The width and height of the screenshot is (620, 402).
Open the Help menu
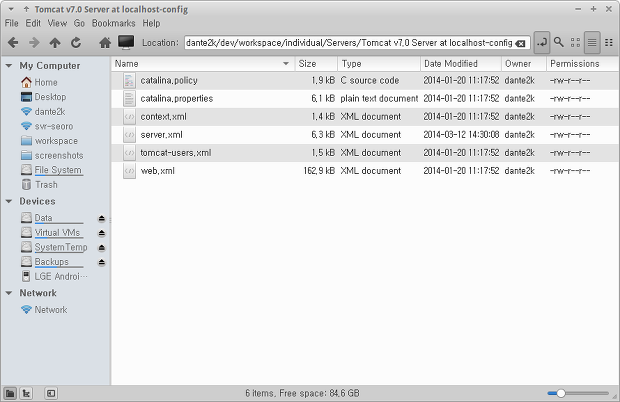coord(151,23)
